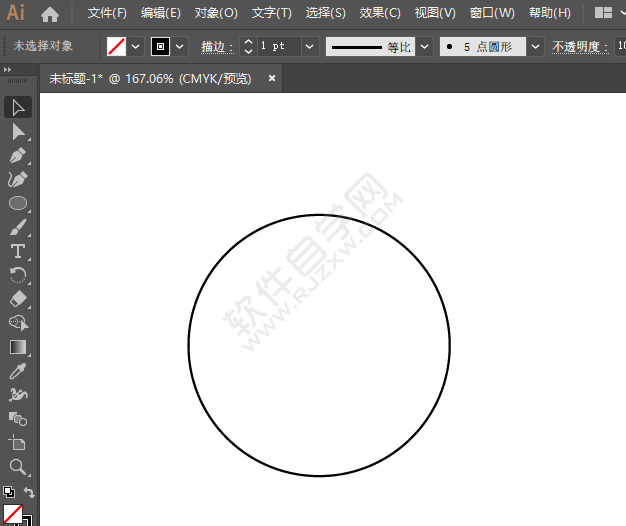Open the 文件(F) menu
The image size is (626, 526).
pos(107,13)
